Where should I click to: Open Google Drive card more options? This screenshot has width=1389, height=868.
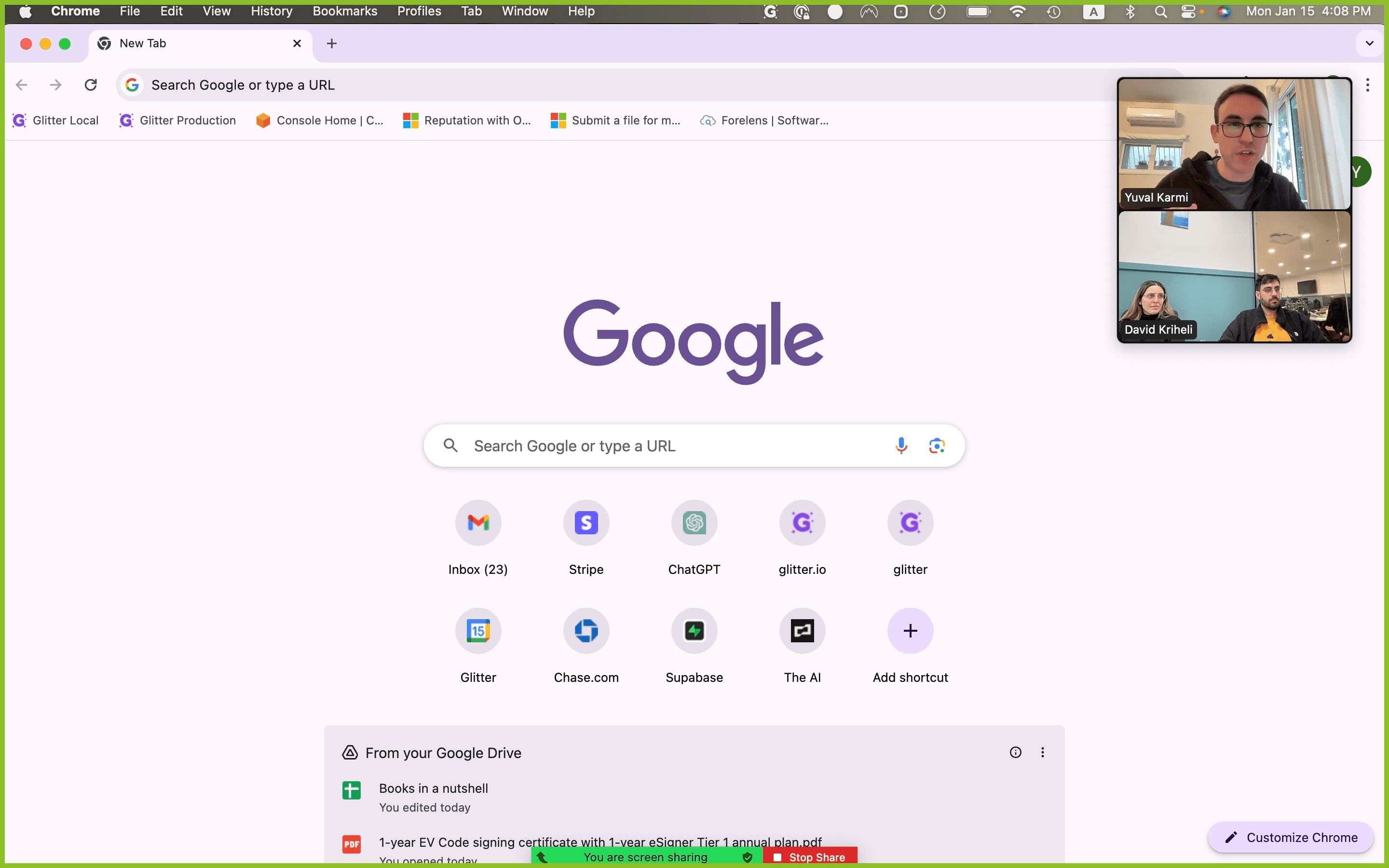tap(1042, 752)
